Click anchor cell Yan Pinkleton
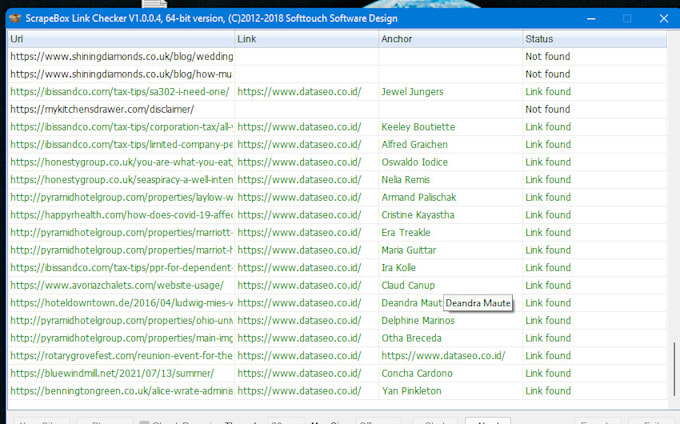Viewport: 680px width, 424px height. [x=412, y=391]
